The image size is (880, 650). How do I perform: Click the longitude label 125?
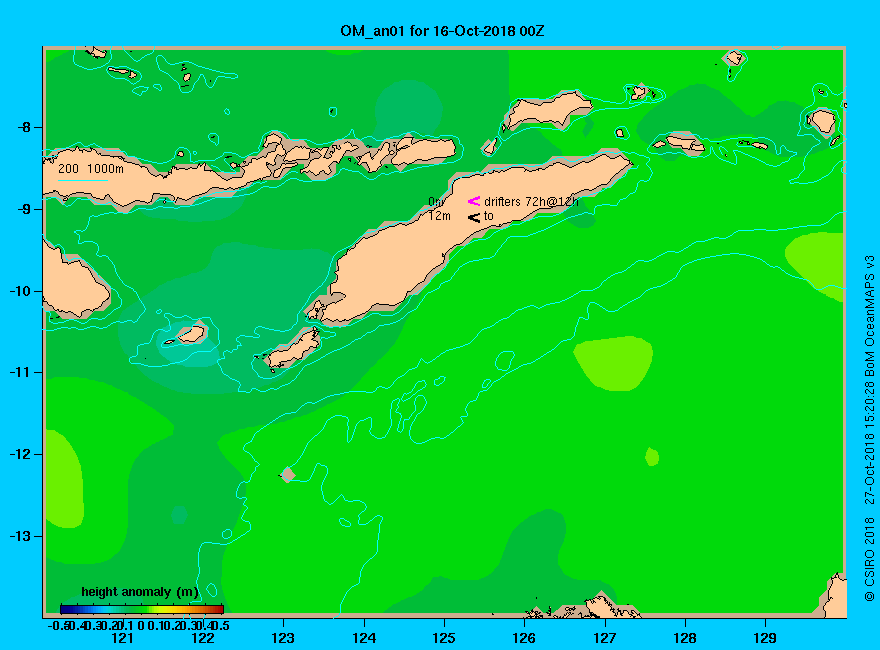coord(444,638)
